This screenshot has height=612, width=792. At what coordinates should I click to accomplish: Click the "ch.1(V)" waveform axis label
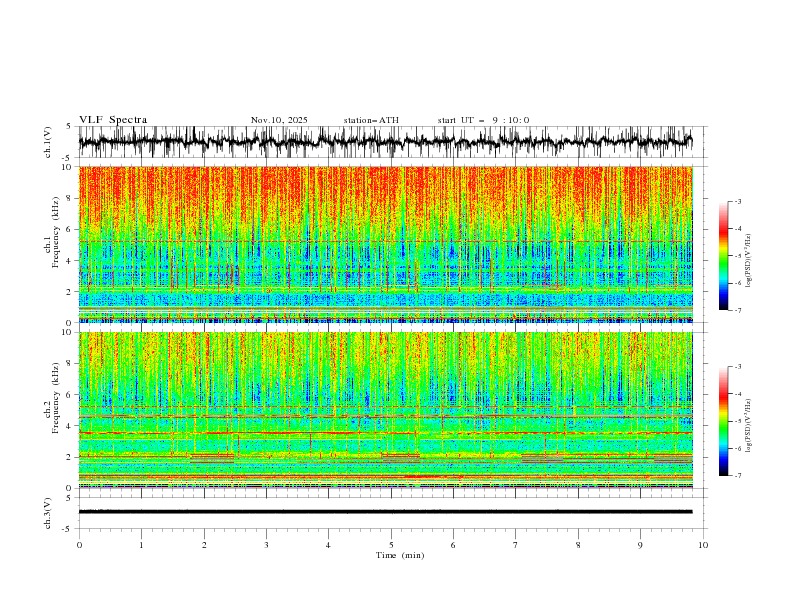click(x=48, y=142)
